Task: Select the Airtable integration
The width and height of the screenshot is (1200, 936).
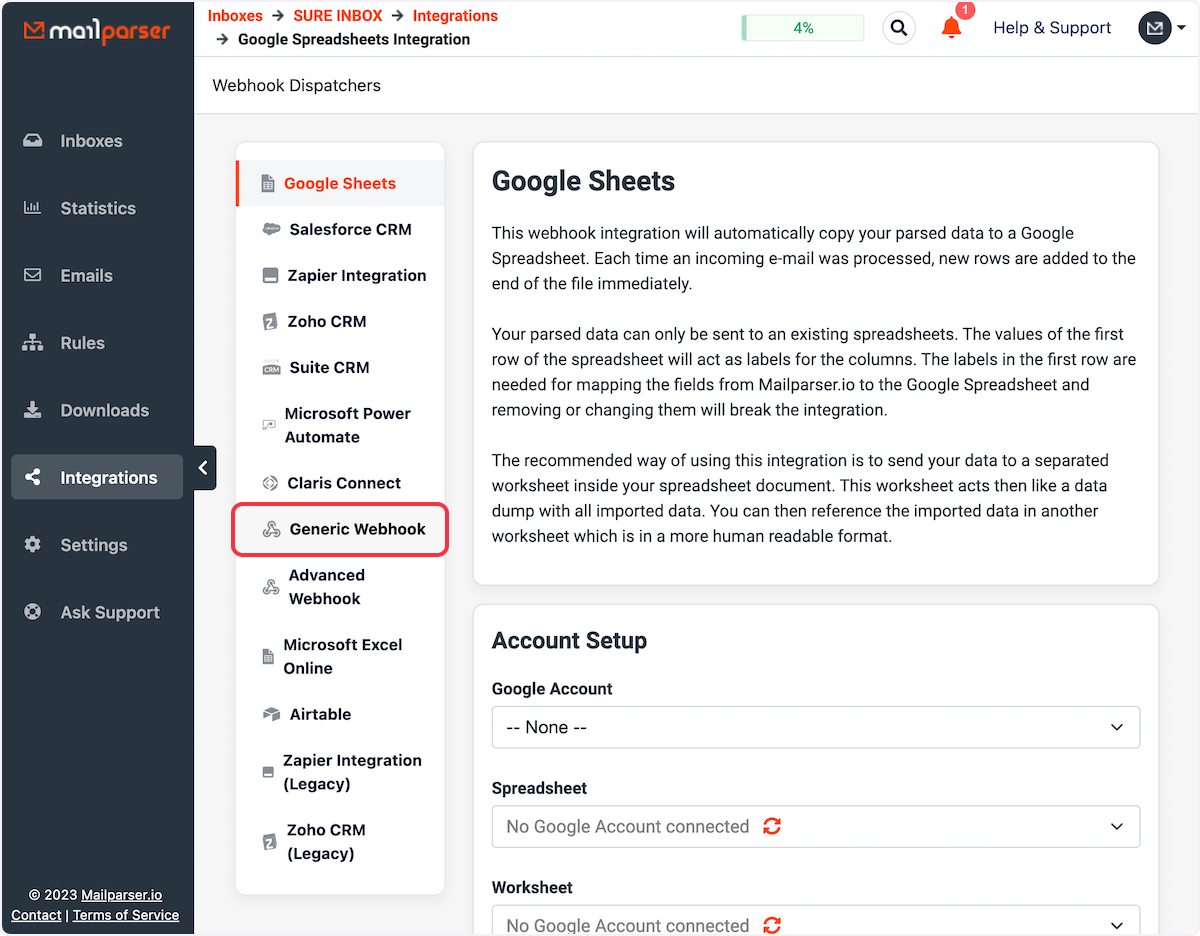Action: tap(340, 714)
